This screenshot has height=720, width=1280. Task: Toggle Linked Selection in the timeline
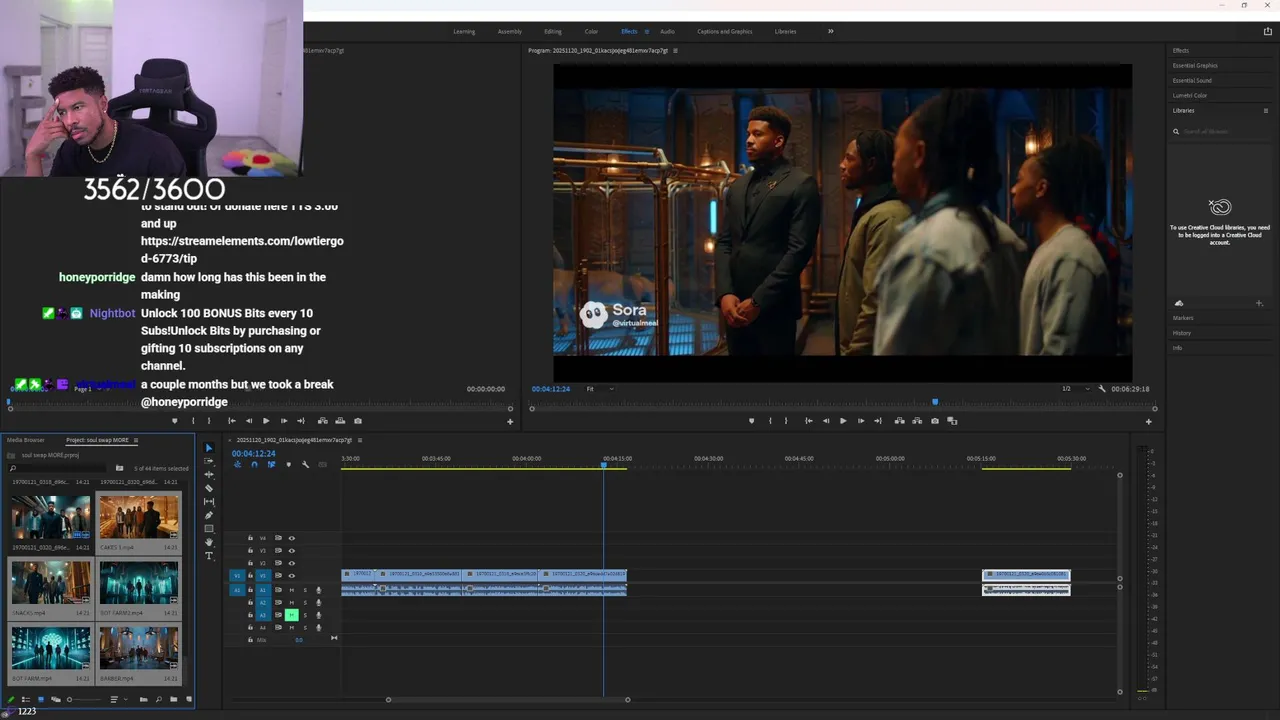pyautogui.click(x=271, y=464)
